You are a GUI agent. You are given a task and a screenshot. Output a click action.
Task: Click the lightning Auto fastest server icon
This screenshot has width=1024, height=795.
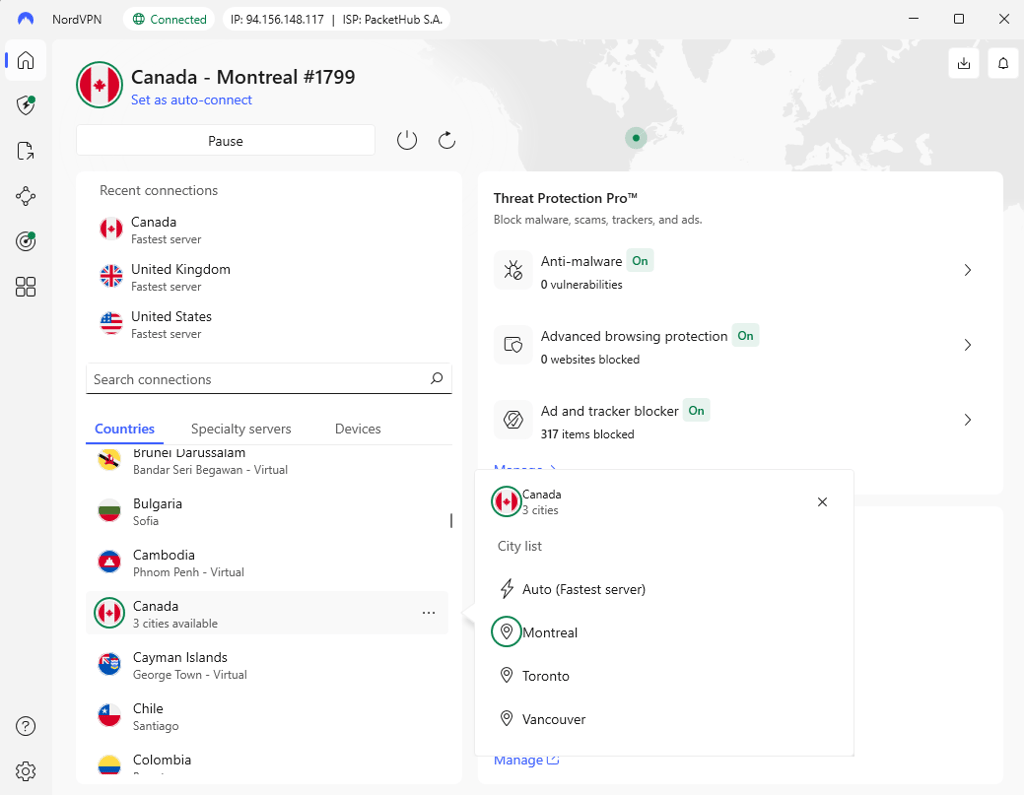tap(507, 589)
